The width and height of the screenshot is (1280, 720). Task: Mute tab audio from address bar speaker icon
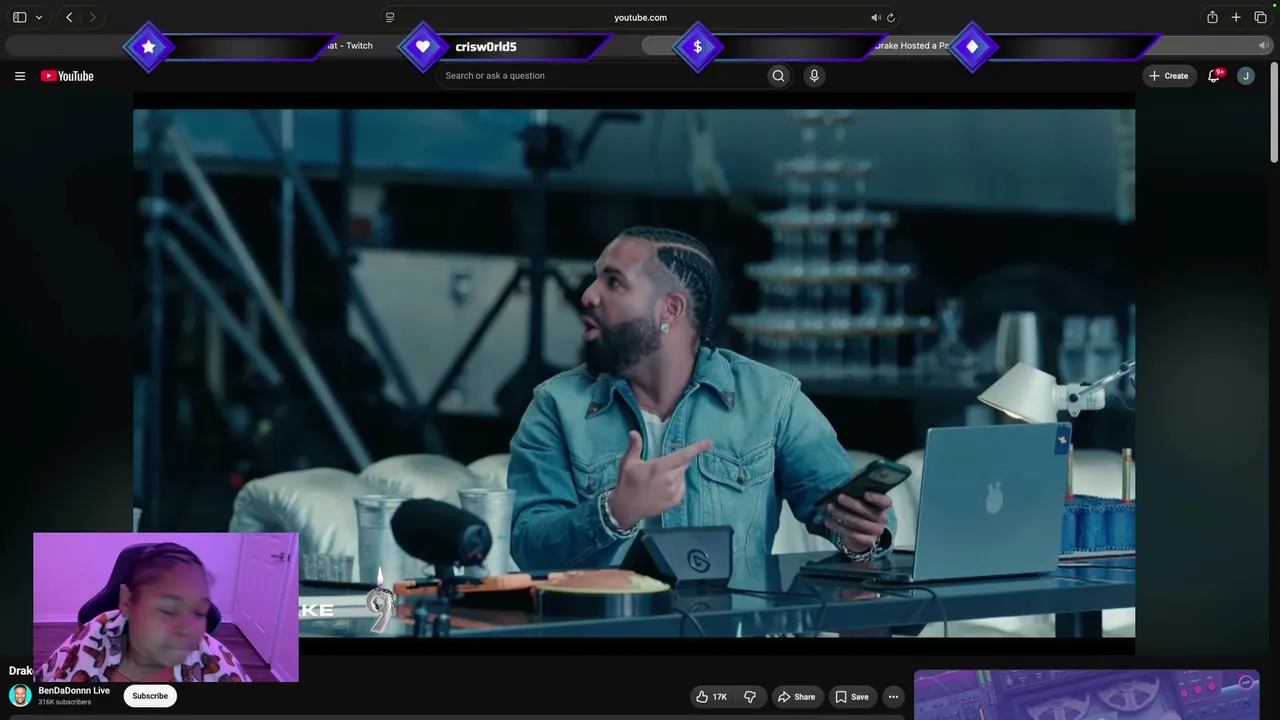tap(876, 17)
